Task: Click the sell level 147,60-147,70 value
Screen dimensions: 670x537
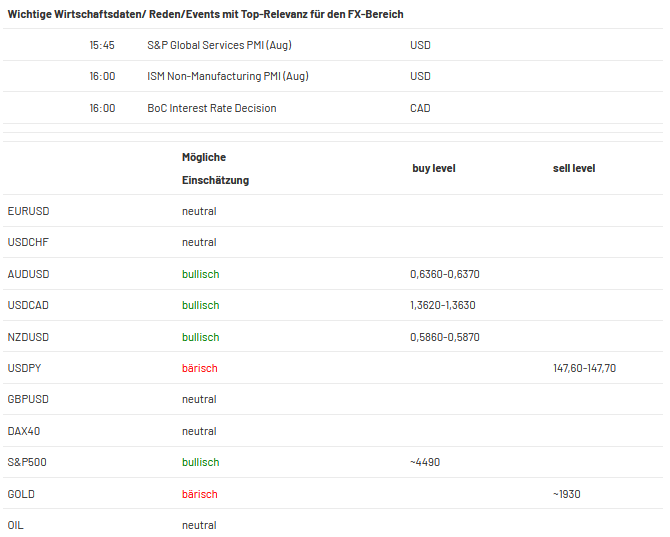Action: tap(585, 368)
